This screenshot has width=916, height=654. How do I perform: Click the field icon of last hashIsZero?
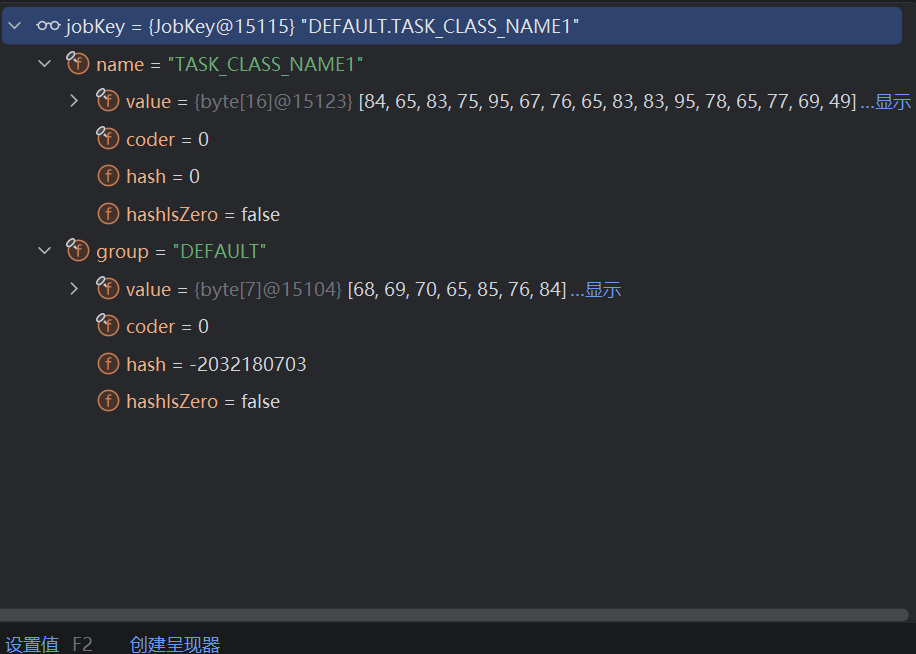tap(108, 401)
